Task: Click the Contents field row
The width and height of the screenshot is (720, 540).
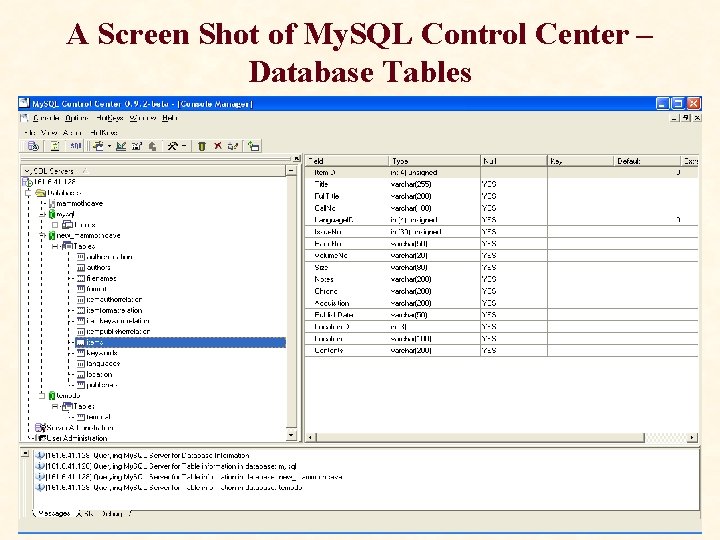Action: (x=501, y=350)
